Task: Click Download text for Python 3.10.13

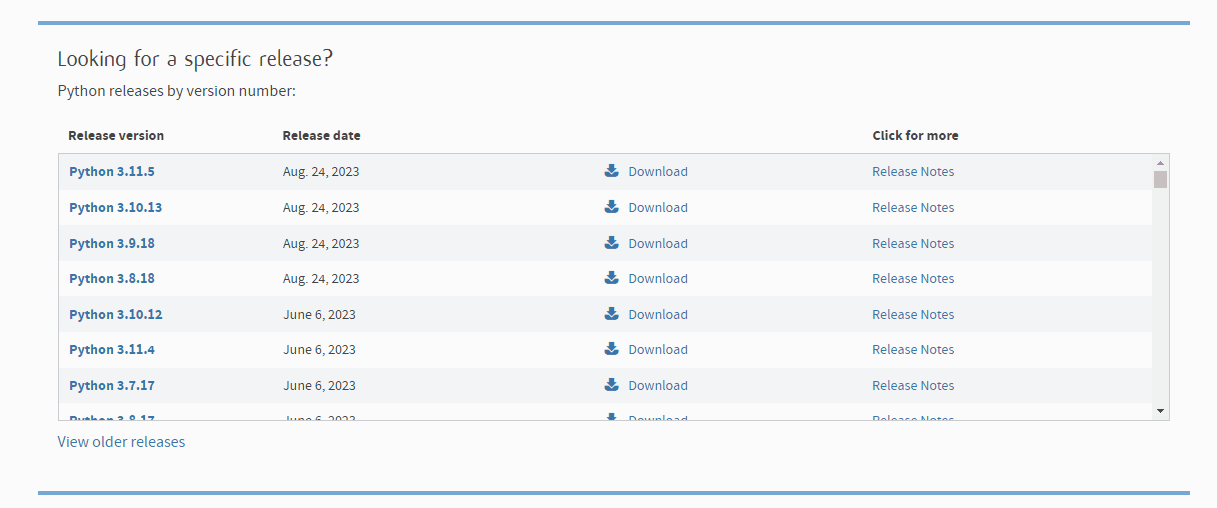Action: click(x=658, y=207)
